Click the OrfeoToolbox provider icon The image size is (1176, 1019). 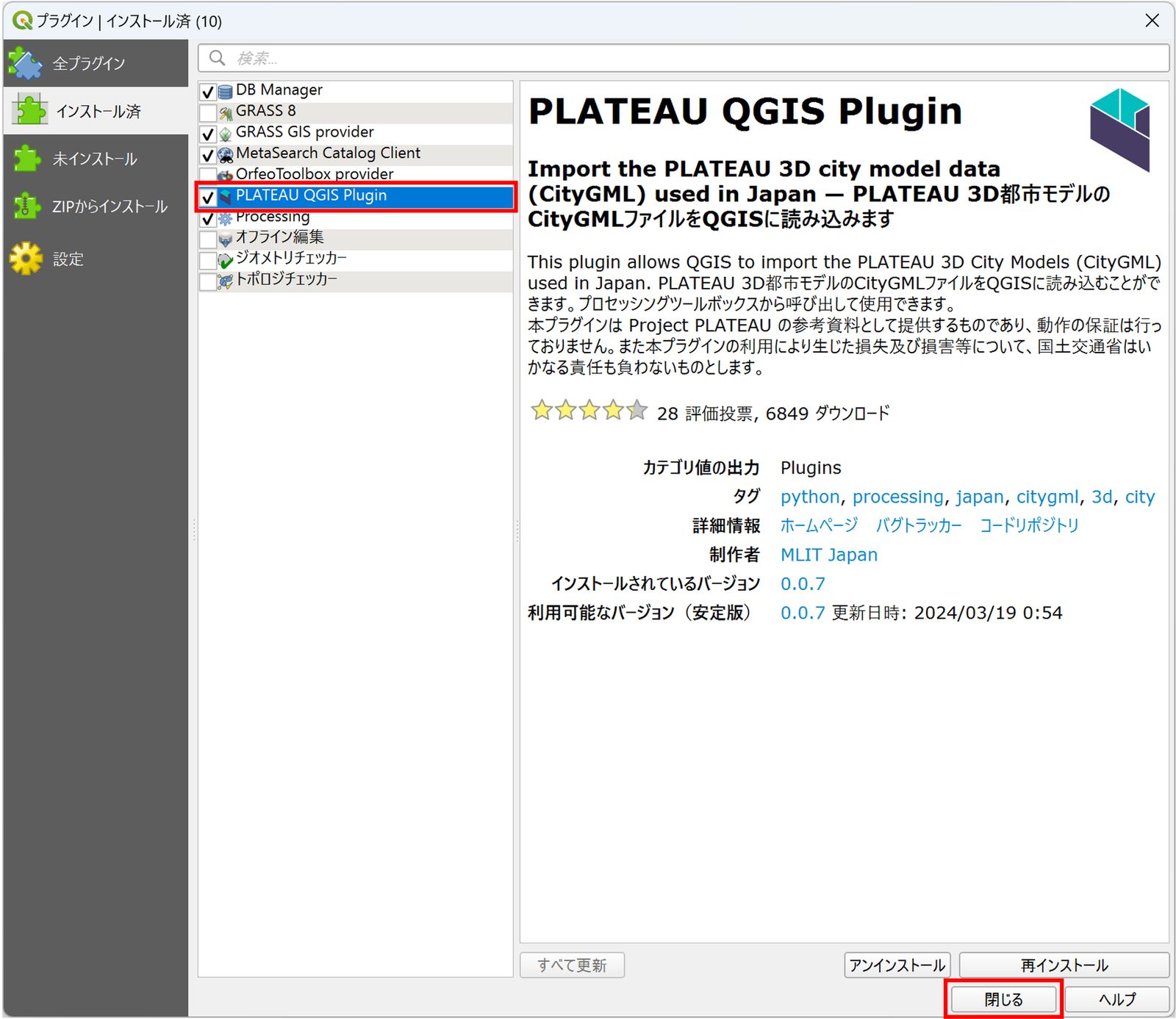(226, 176)
